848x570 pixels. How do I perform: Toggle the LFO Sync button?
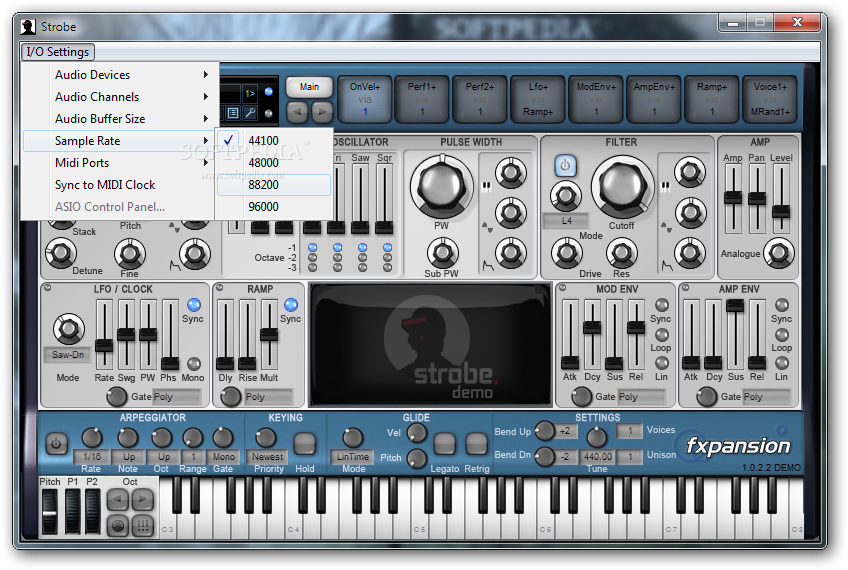(194, 305)
